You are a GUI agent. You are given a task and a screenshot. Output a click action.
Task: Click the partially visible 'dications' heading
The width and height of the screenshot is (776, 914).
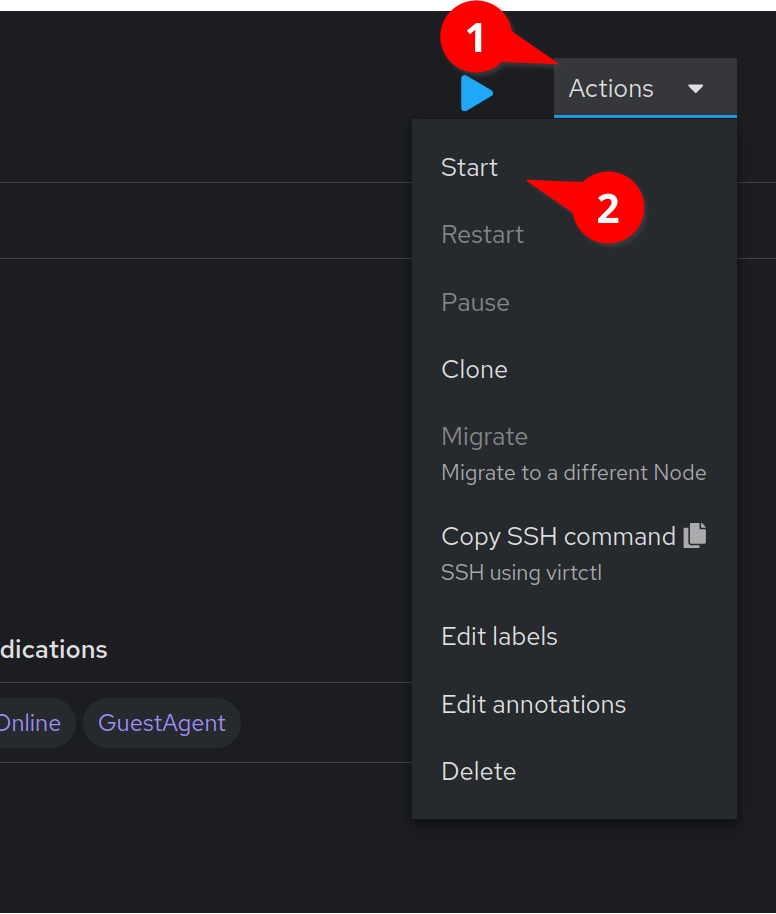pos(54,649)
